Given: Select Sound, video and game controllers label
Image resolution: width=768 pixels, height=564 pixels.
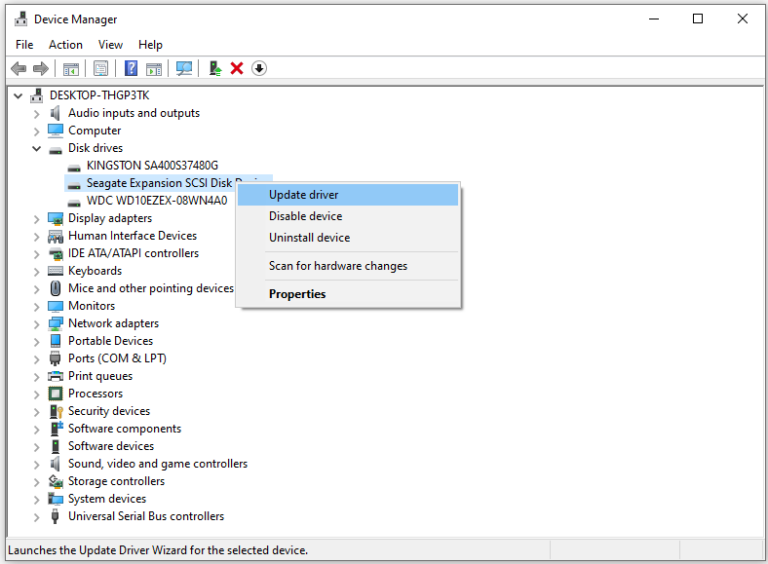Looking at the screenshot, I should [158, 464].
